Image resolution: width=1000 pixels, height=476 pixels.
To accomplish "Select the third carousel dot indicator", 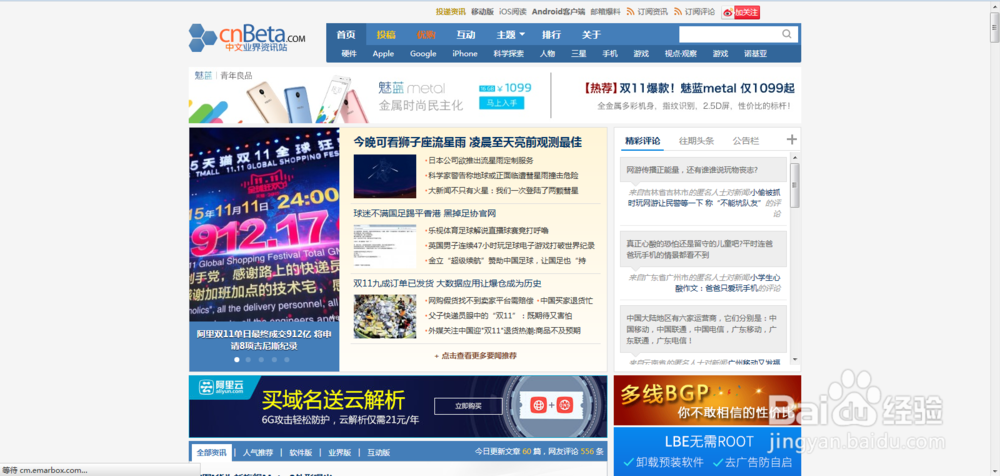I will 261,360.
